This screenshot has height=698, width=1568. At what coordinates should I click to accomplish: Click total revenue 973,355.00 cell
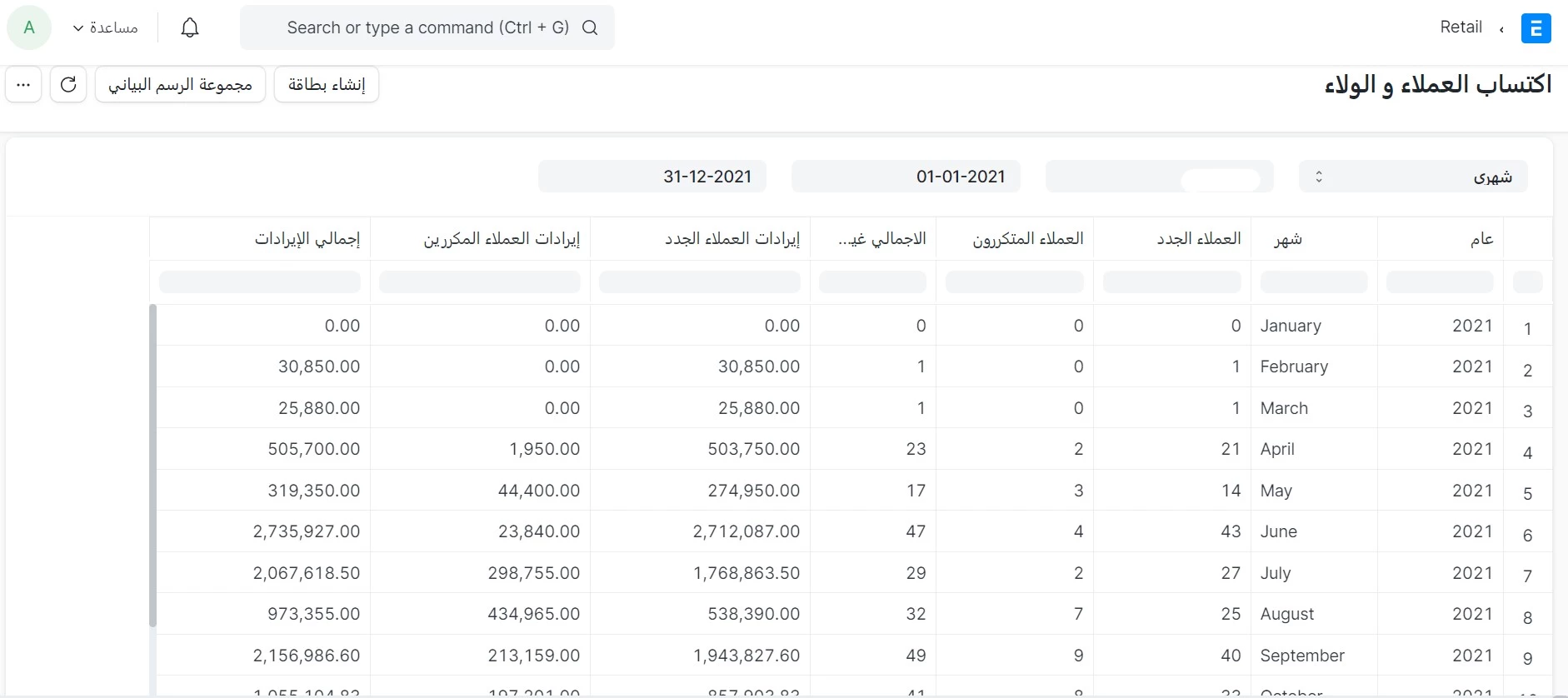(263, 614)
